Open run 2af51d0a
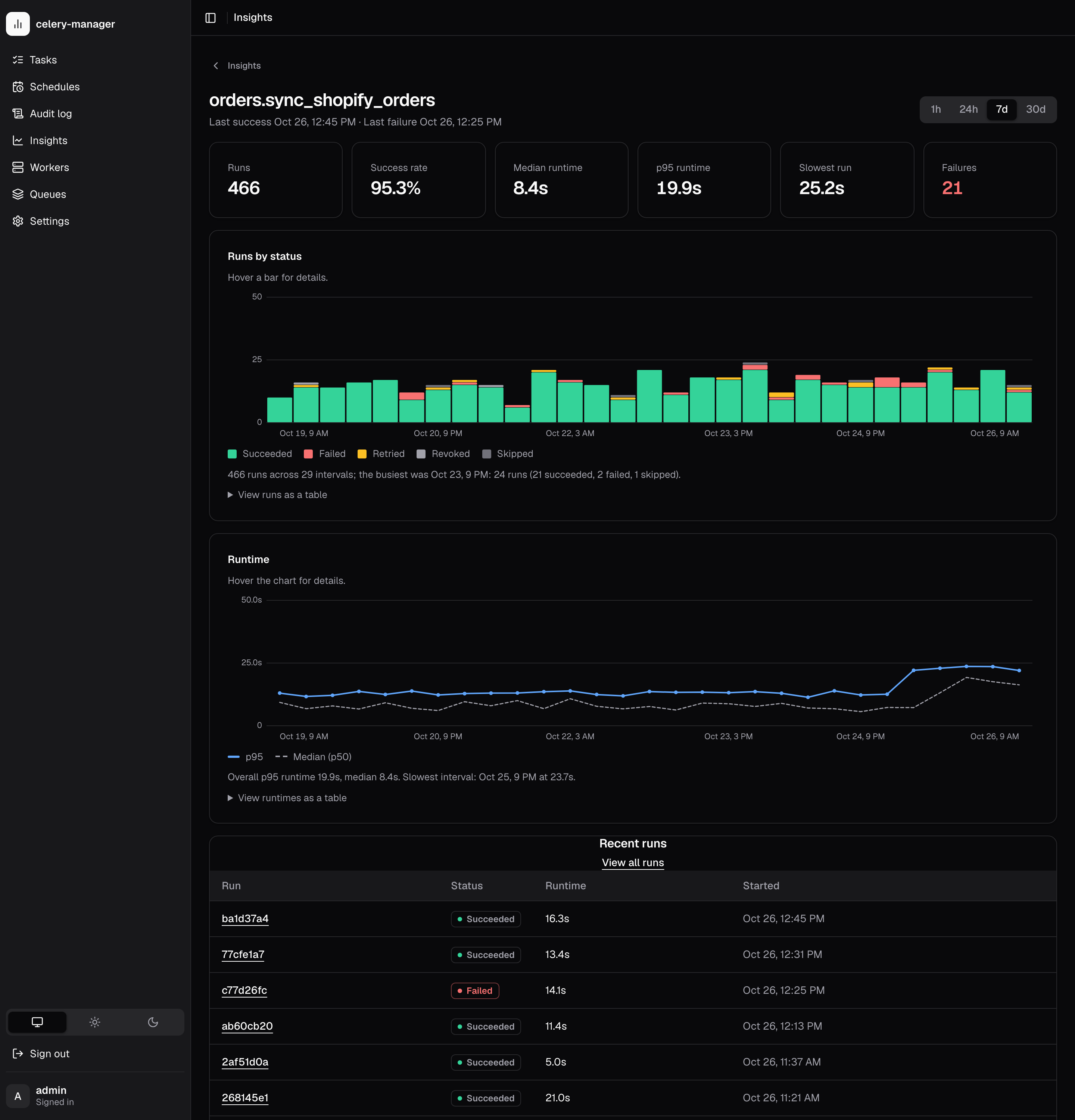This screenshot has width=1075, height=1120. click(x=245, y=1062)
